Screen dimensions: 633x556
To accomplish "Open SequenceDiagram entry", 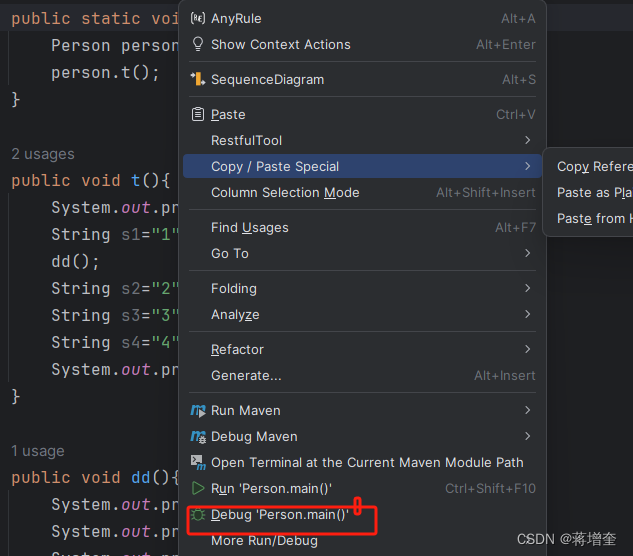I will tap(362, 80).
